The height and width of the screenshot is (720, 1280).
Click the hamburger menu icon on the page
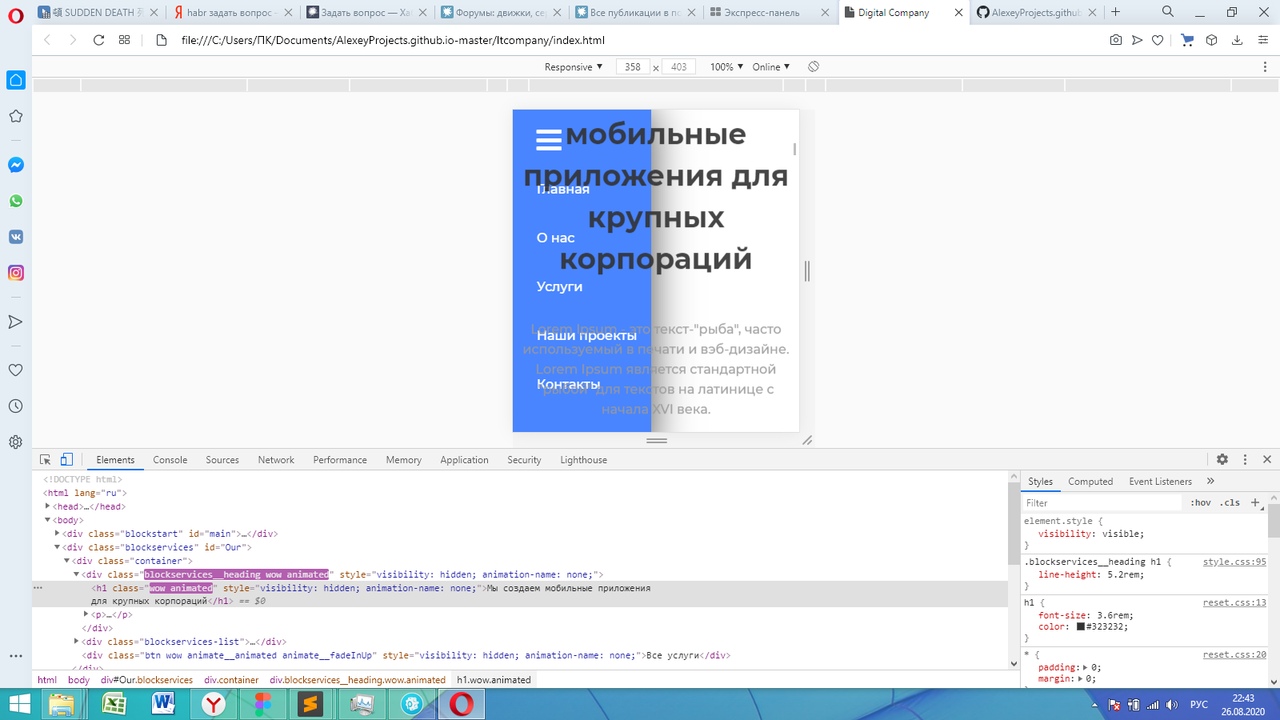(x=549, y=140)
